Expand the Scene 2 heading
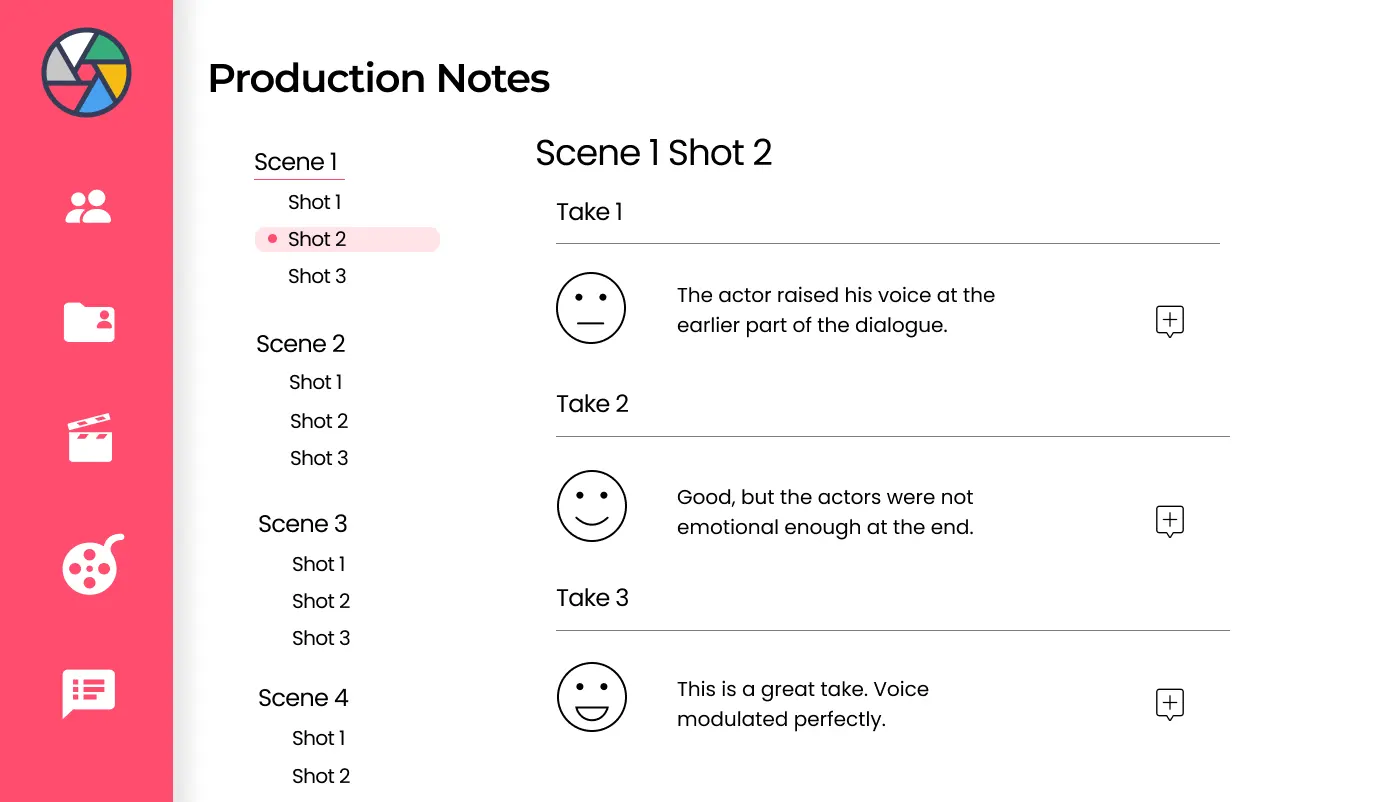 (300, 344)
